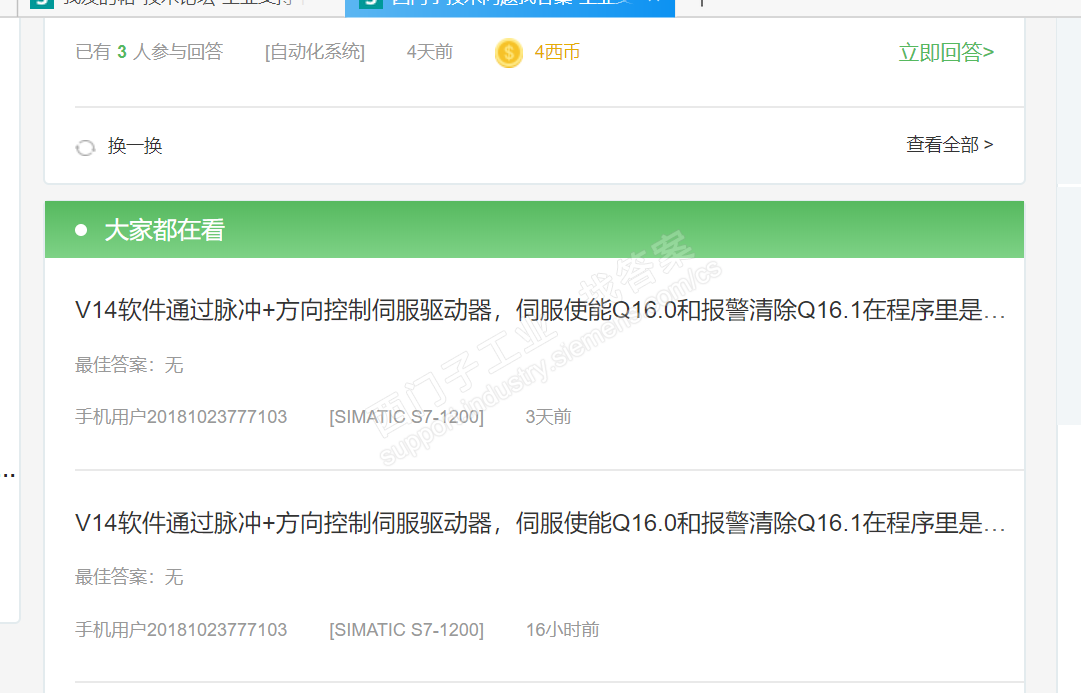Click the 已有 3 人参与回答 text
Image resolution: width=1081 pixels, height=693 pixels.
click(149, 52)
